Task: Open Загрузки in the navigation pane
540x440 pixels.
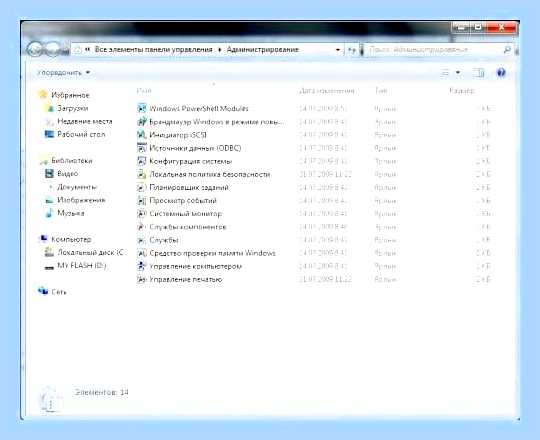Action: click(x=72, y=108)
